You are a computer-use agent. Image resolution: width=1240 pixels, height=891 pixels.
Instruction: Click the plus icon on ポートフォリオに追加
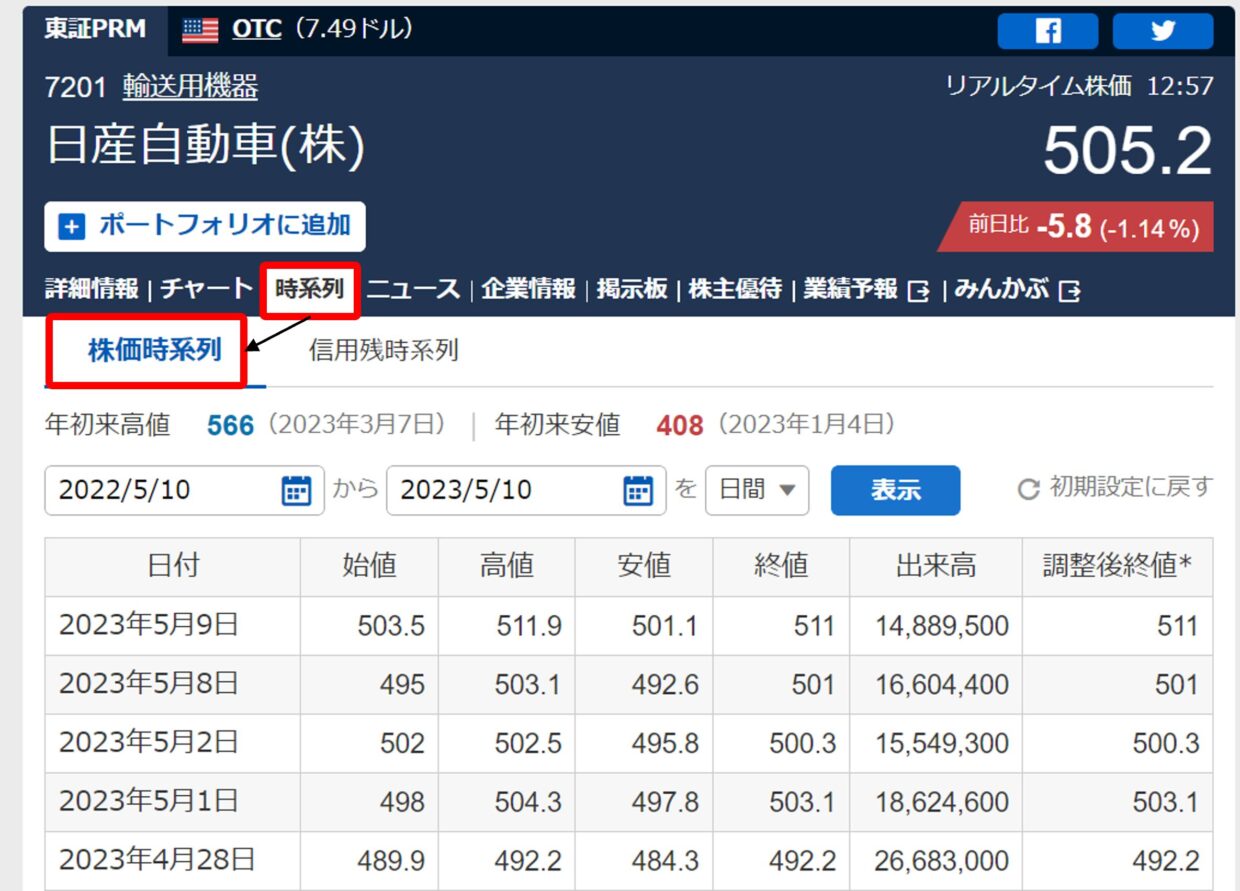[x=72, y=226]
